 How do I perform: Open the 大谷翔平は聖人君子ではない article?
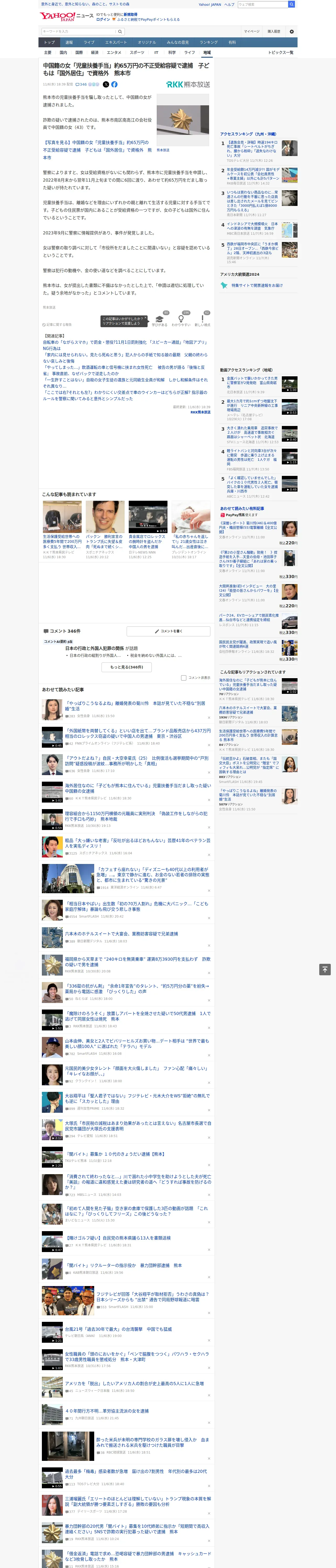pyautogui.click(x=137, y=1098)
